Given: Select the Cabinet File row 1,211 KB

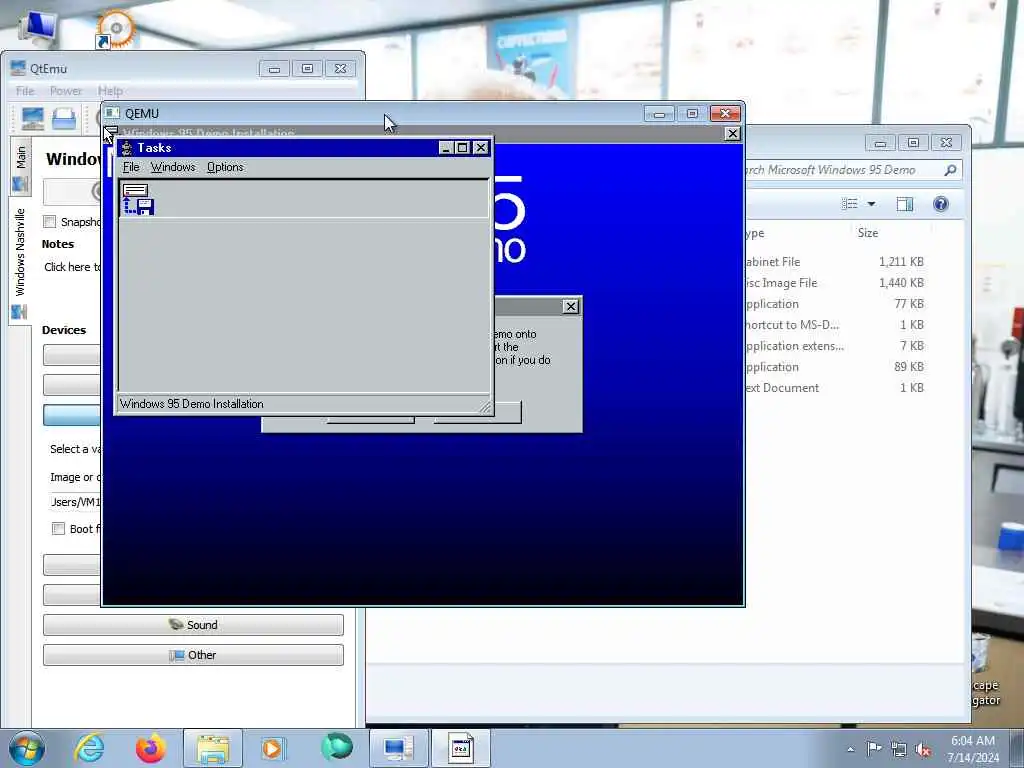Looking at the screenshot, I should click(x=835, y=262).
